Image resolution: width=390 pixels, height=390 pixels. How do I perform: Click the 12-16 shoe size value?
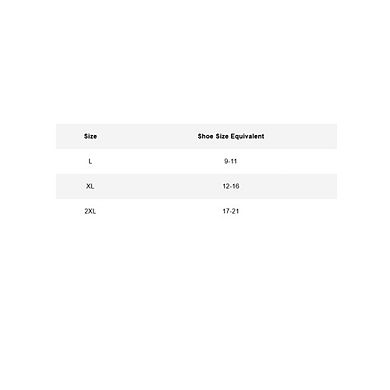[x=231, y=186]
